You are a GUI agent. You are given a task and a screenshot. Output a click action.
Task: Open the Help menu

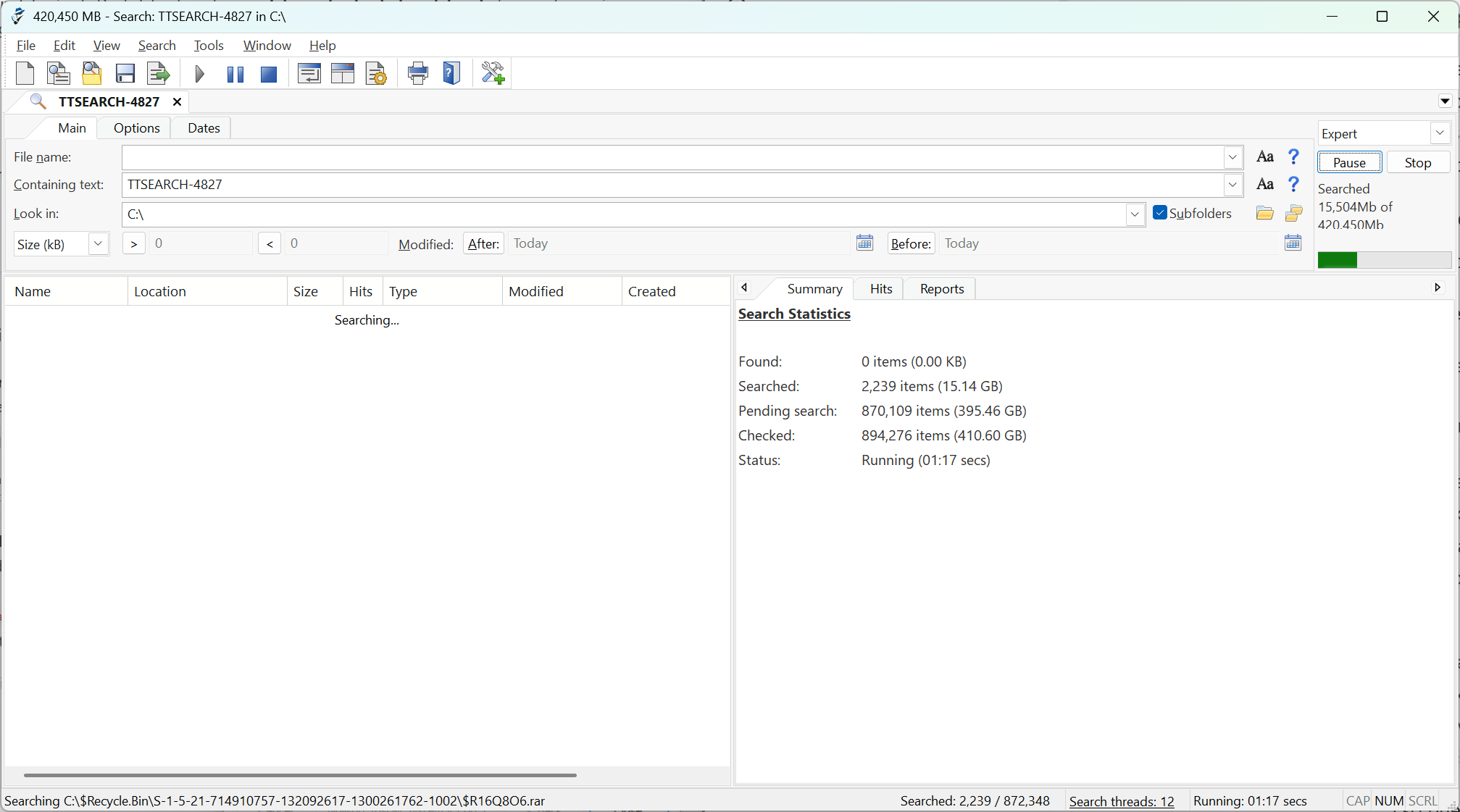click(322, 45)
